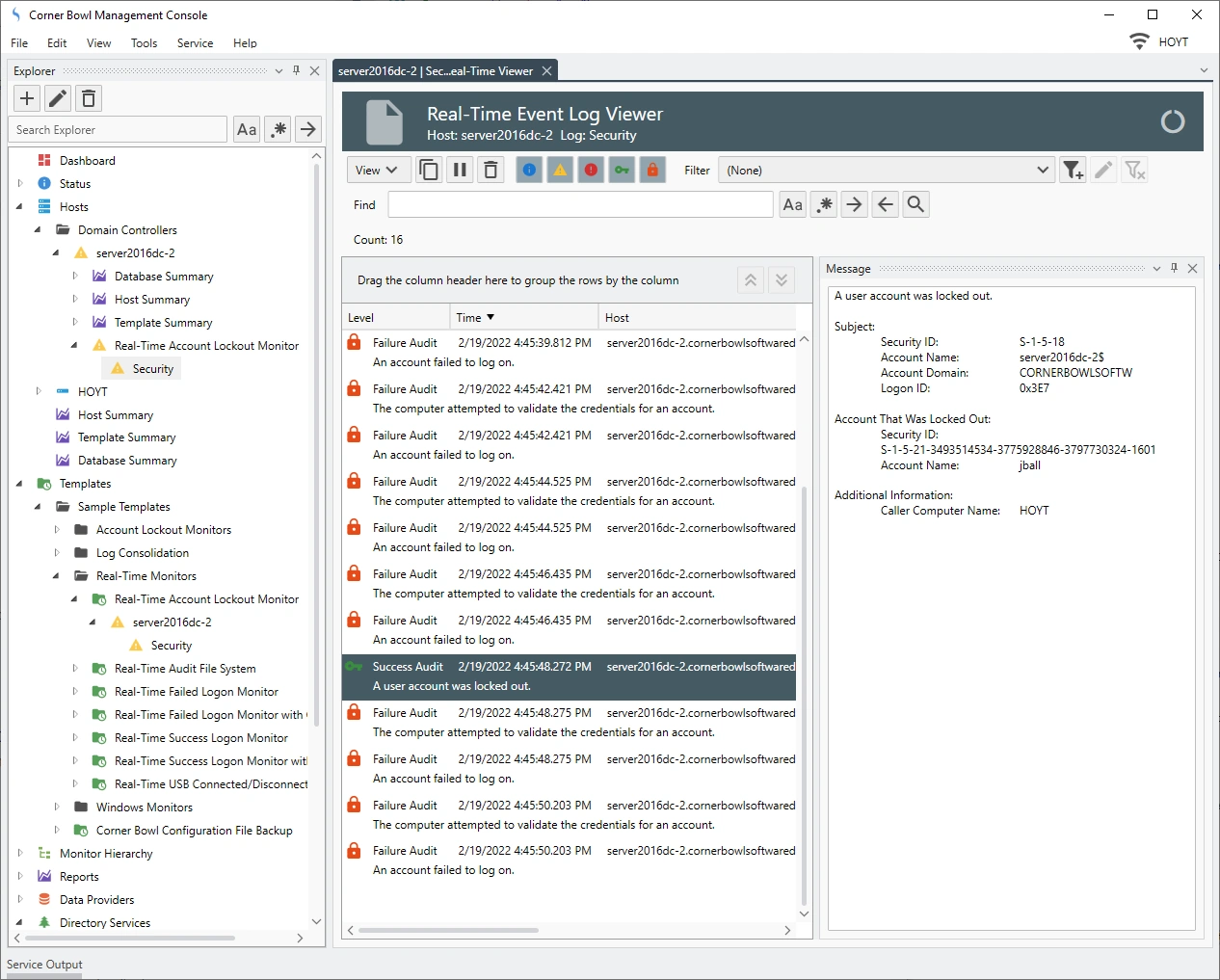Select the server2016dc-2 Real-Time Viewer tab
Viewport: 1220px width, 980px height.
coord(436,71)
